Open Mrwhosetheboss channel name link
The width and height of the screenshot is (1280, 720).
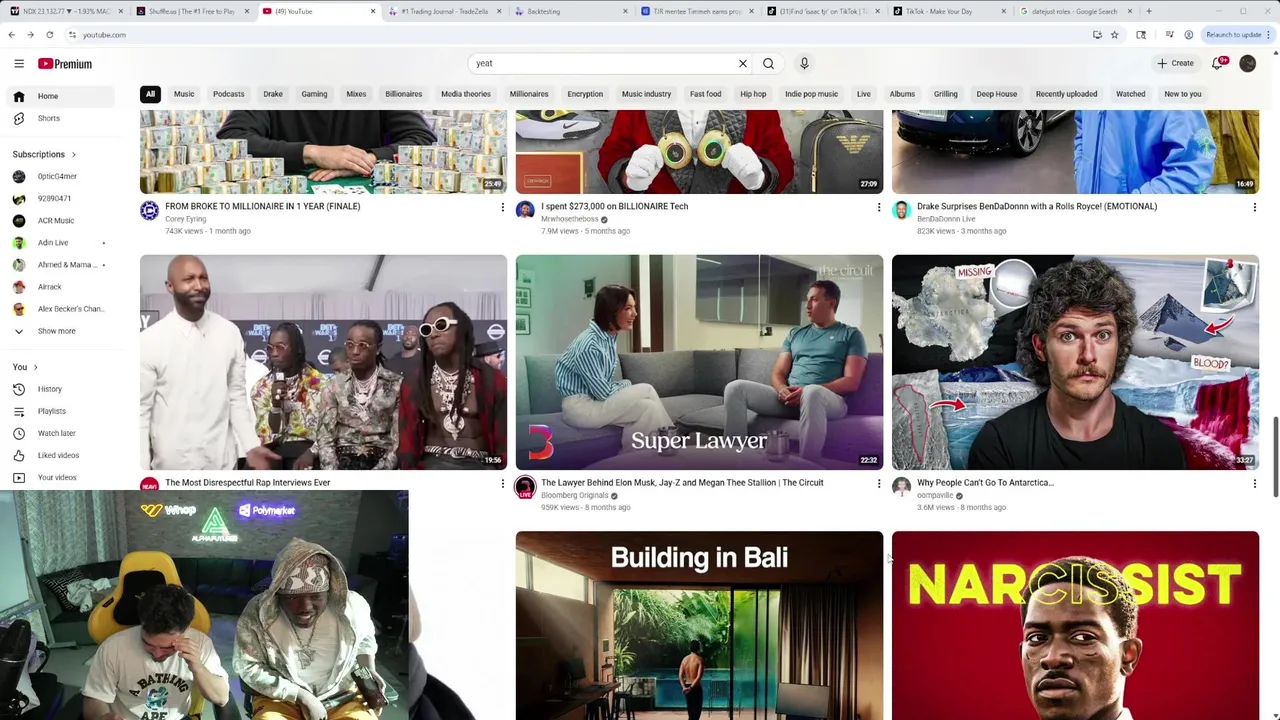pyautogui.click(x=570, y=219)
